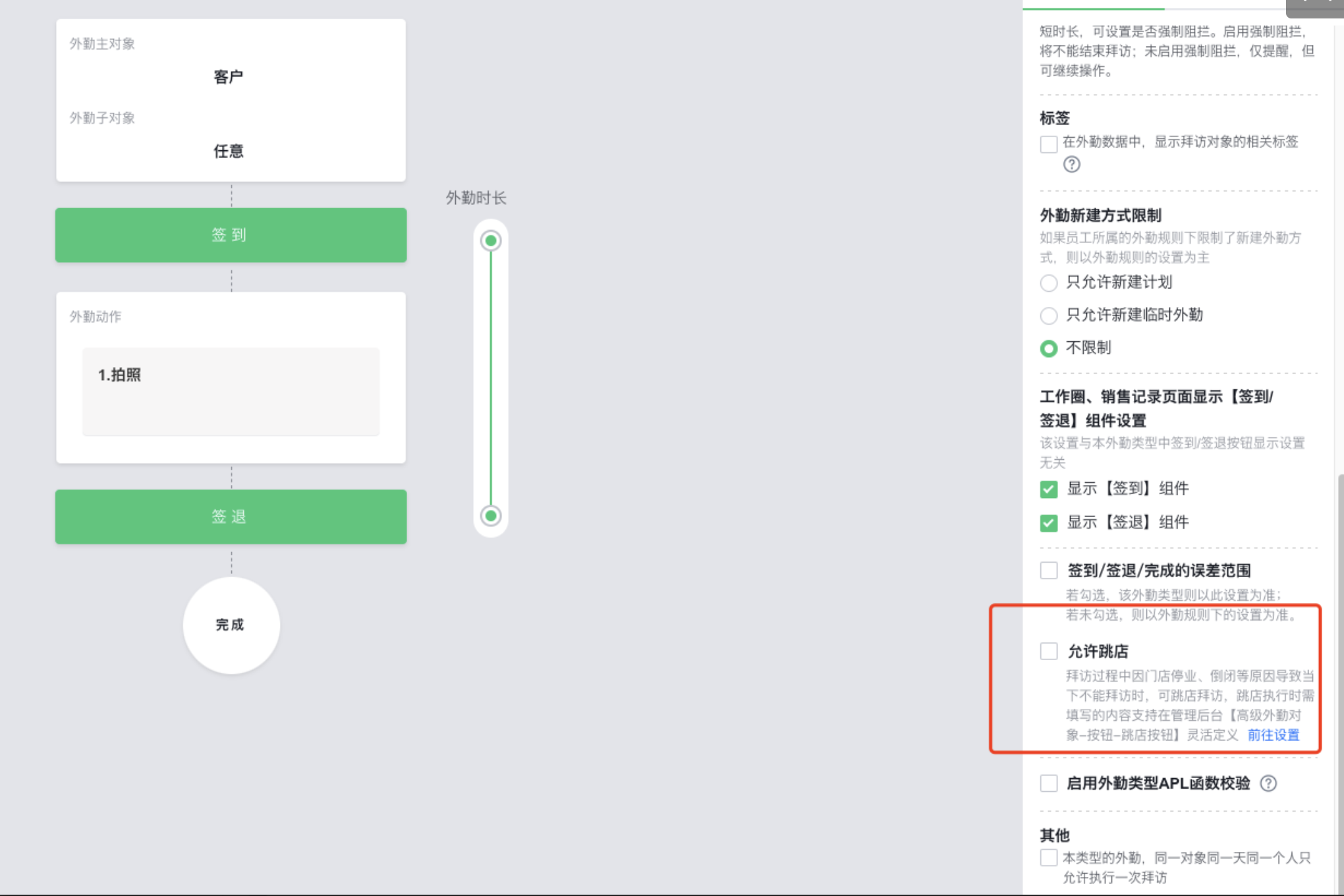Click the top node of 外勤时长 timeline

click(491, 240)
